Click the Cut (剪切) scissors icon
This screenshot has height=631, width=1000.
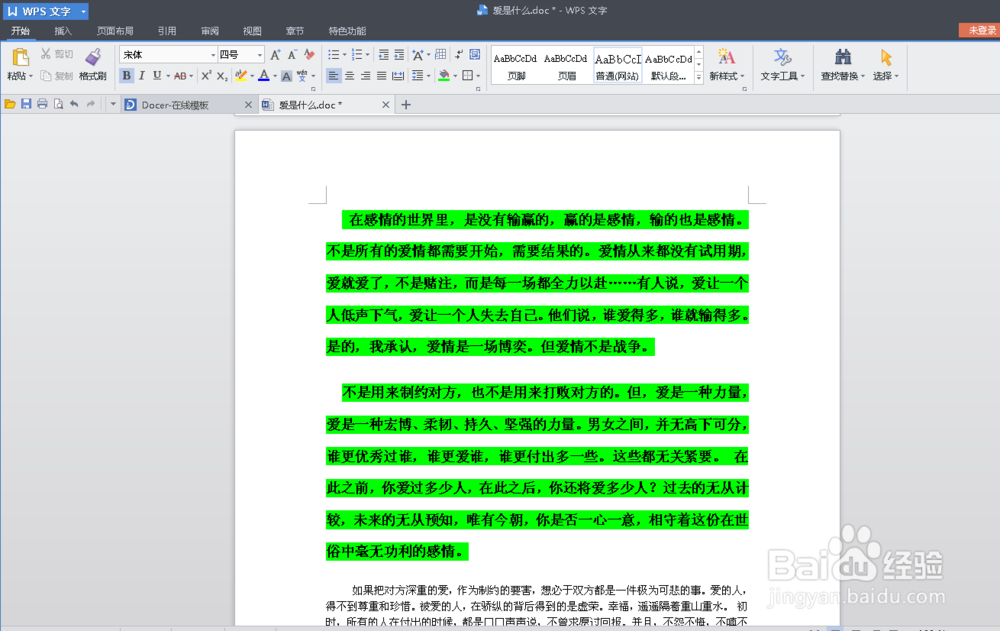click(x=47, y=53)
